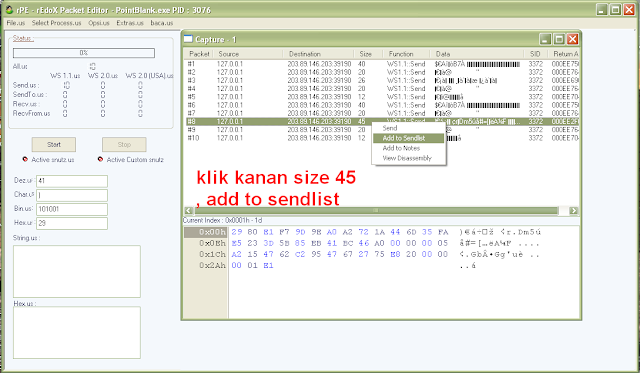The width and height of the screenshot is (640, 373).
Task: Click the String.us text area
Action: click(x=77, y=271)
